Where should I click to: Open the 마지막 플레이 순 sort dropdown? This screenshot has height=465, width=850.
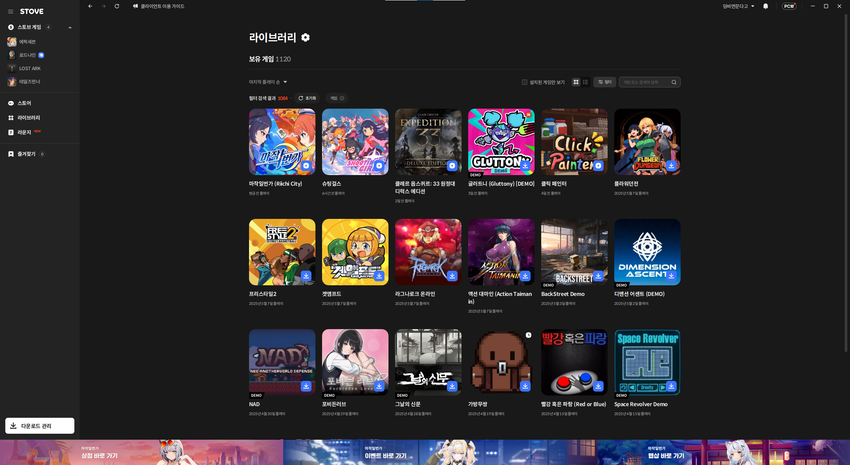coord(268,82)
